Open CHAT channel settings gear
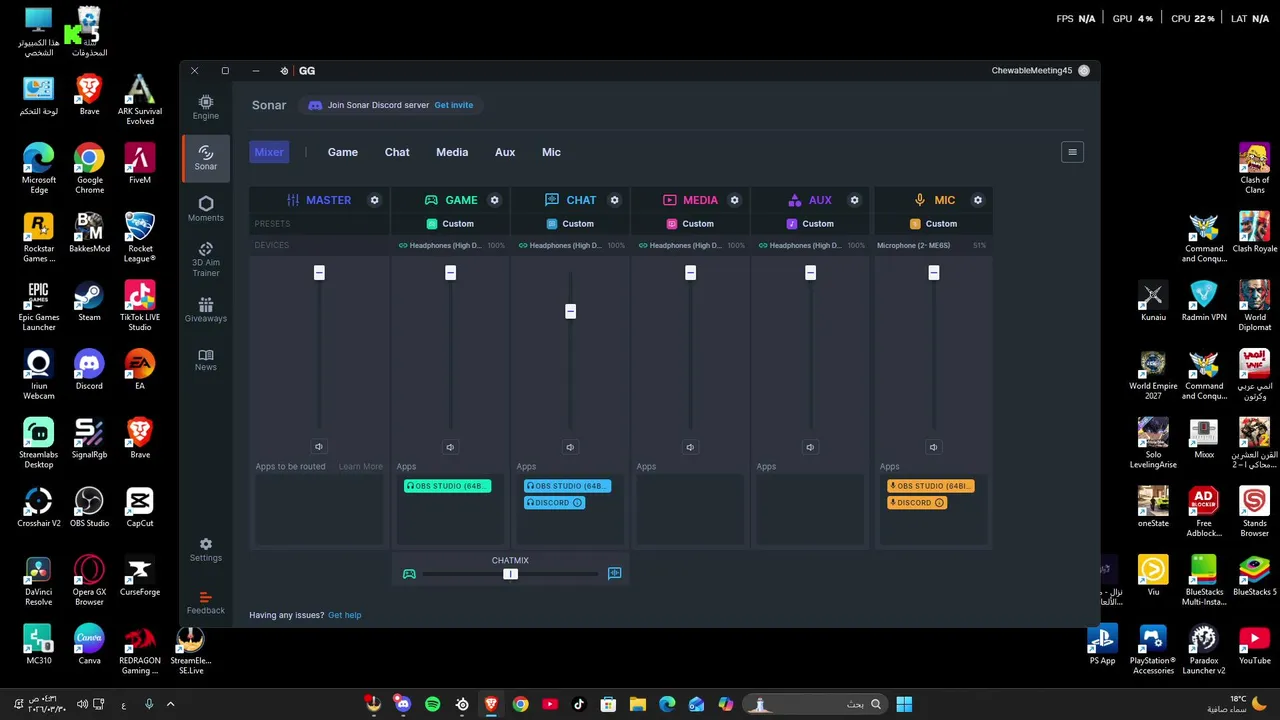 click(615, 200)
